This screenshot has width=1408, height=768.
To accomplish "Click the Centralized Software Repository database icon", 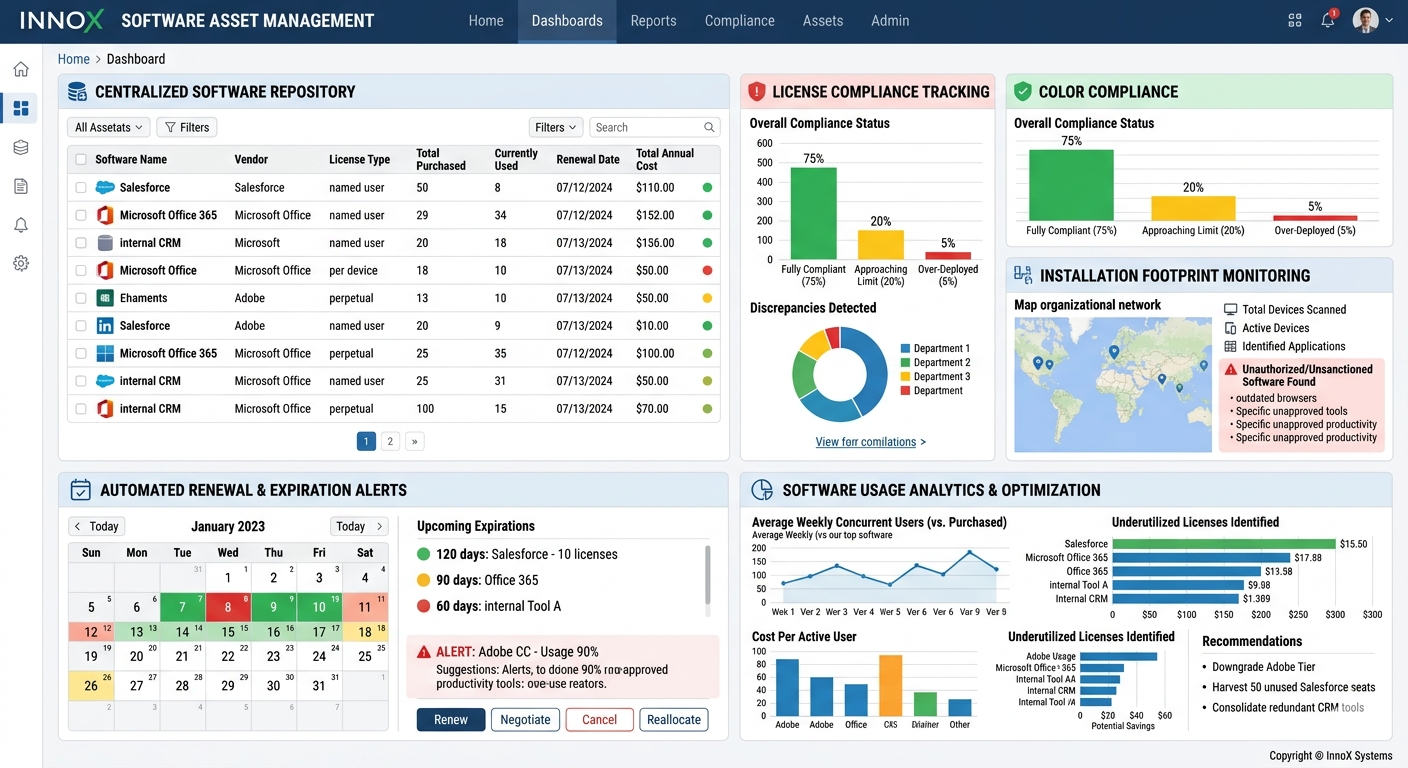I will click(77, 92).
